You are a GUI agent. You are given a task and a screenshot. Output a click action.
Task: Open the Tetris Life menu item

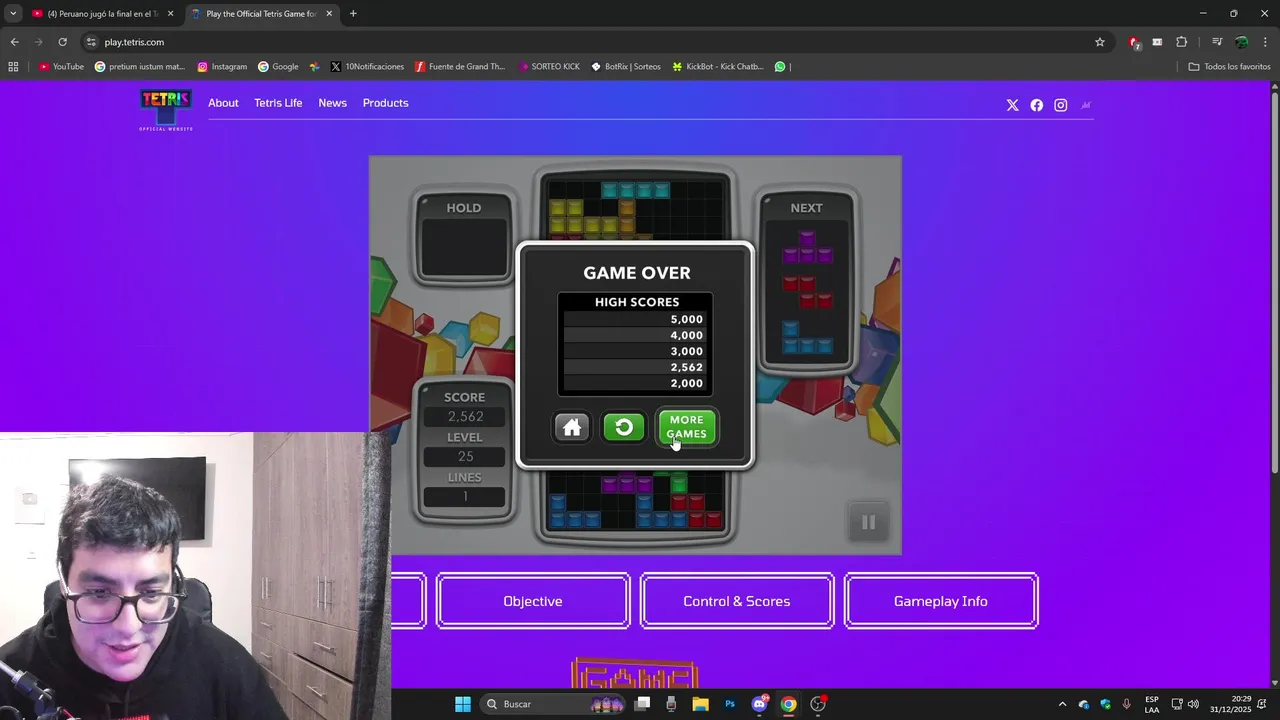coord(278,103)
